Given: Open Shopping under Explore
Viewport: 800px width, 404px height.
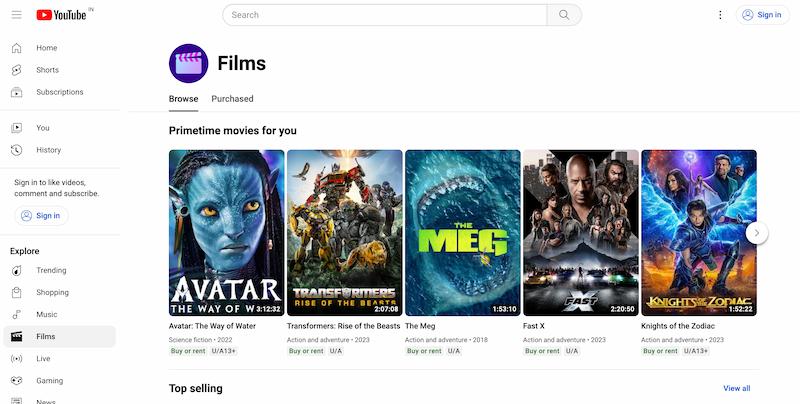Looking at the screenshot, I should [52, 292].
